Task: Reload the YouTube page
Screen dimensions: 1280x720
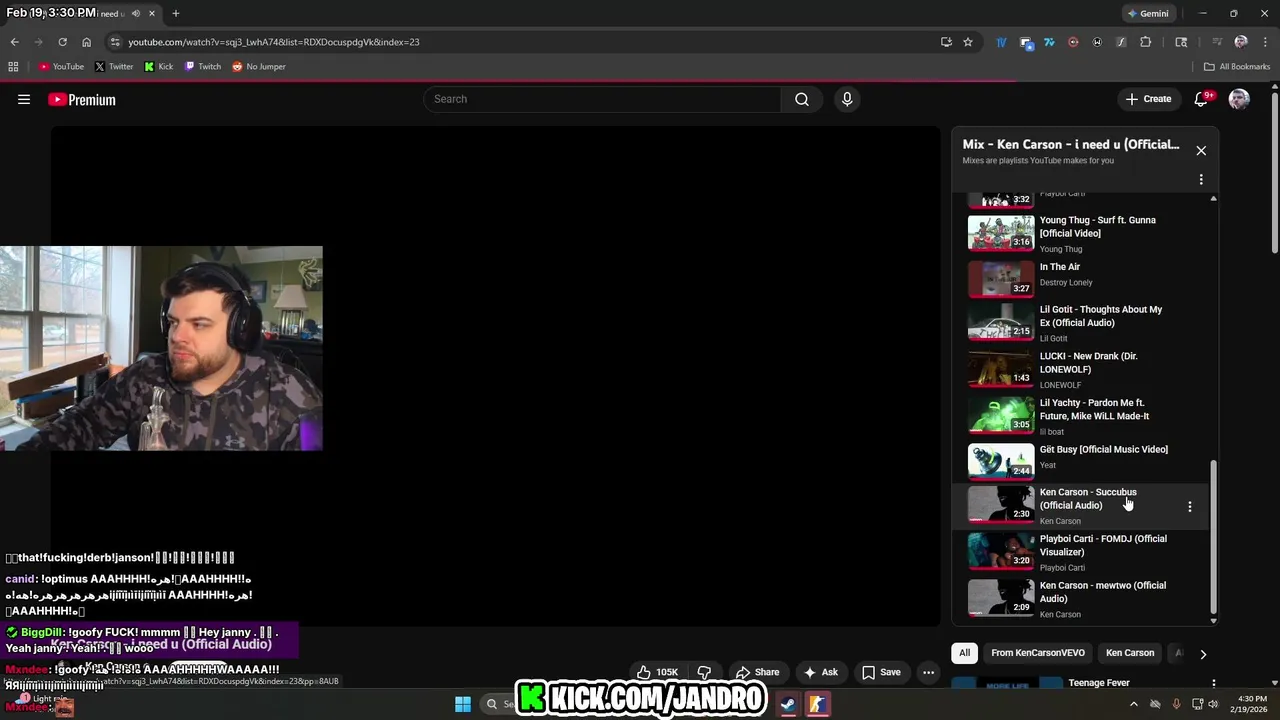Action: [x=62, y=42]
